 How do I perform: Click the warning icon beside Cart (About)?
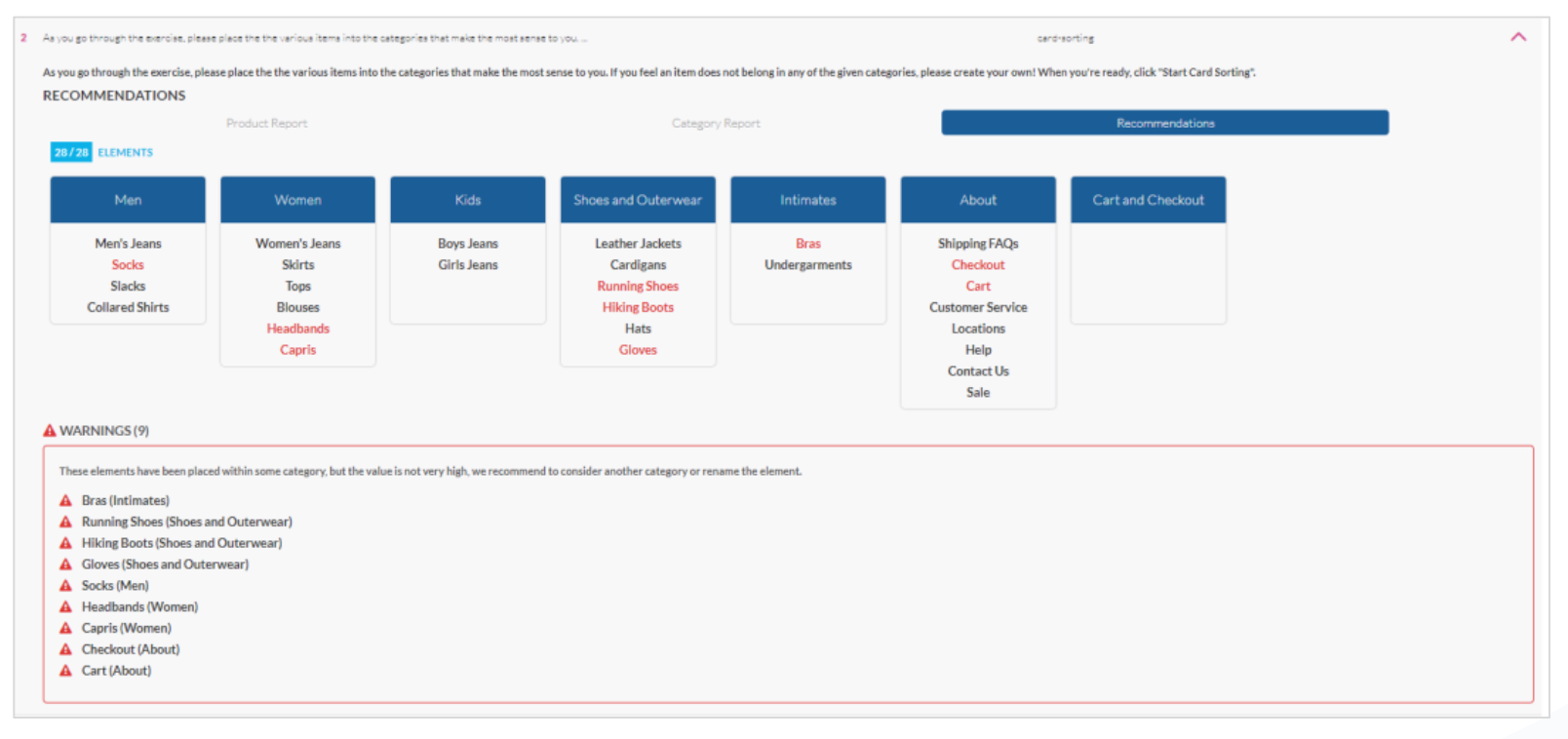[x=66, y=671]
